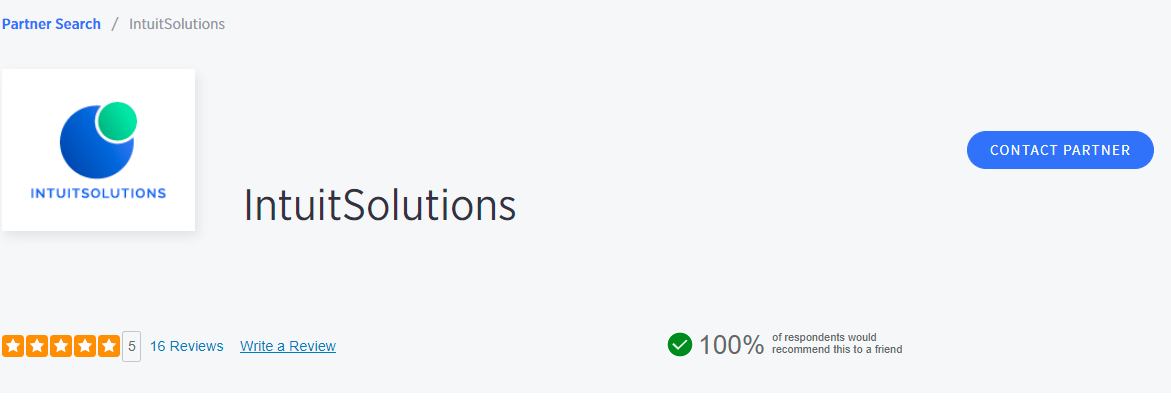Click the green recommendation checkmark icon
Viewport: 1171px width, 418px height.
[680, 345]
